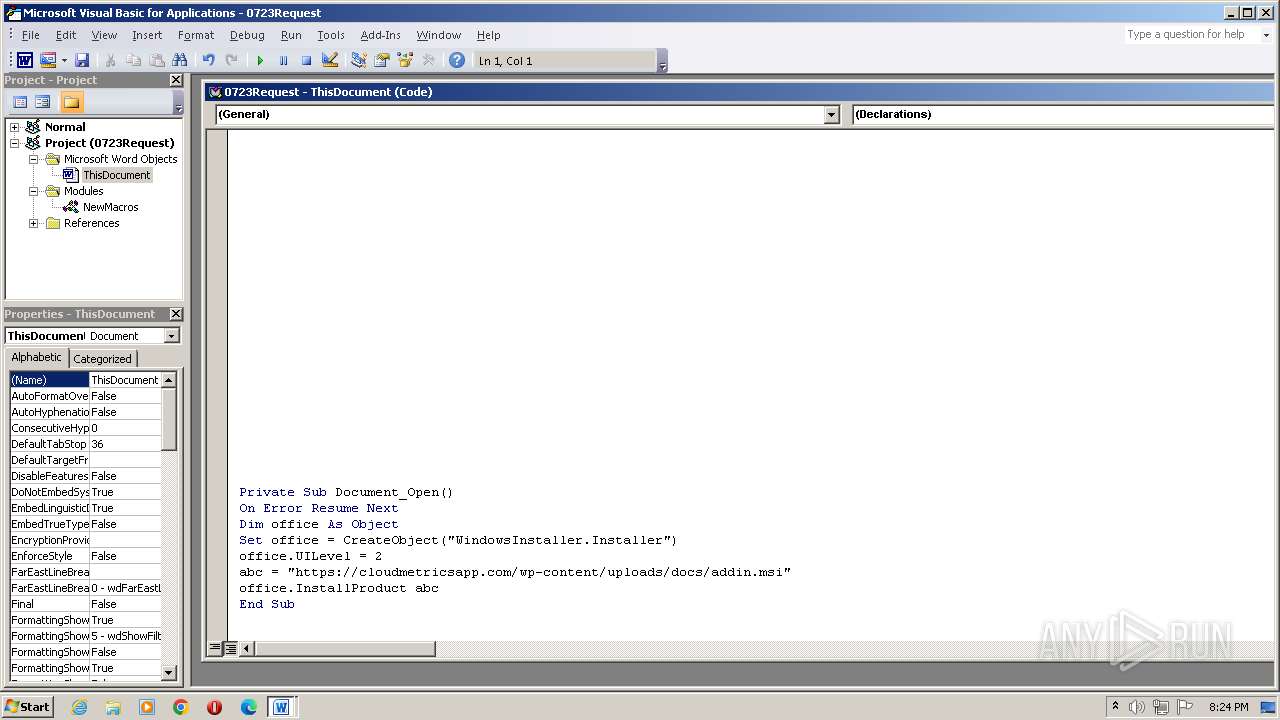Click the code line 'office.InstallProduct abc'
This screenshot has height=720, width=1280.
tap(339, 588)
